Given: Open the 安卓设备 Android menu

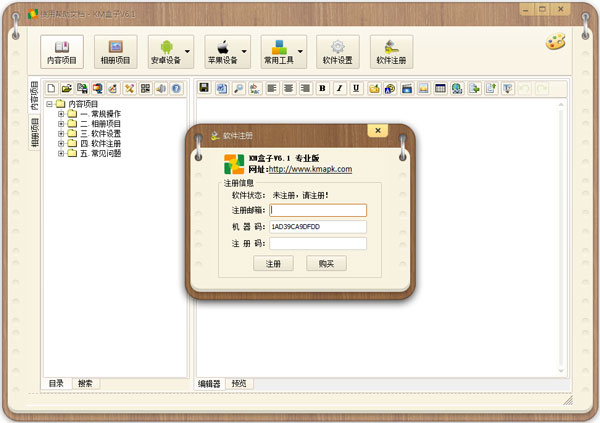Looking at the screenshot, I should 171,52.
